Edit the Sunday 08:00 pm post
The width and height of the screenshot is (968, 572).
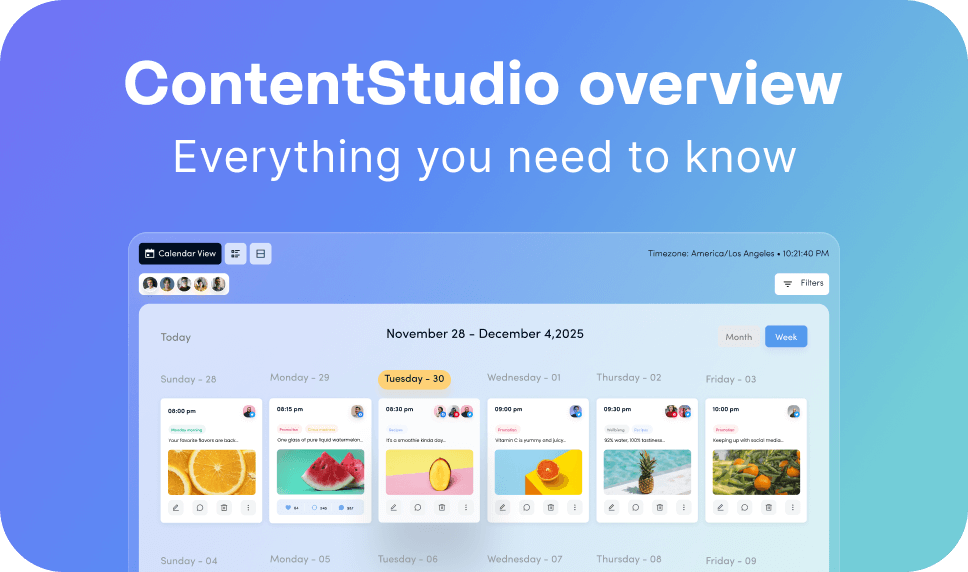[x=176, y=508]
